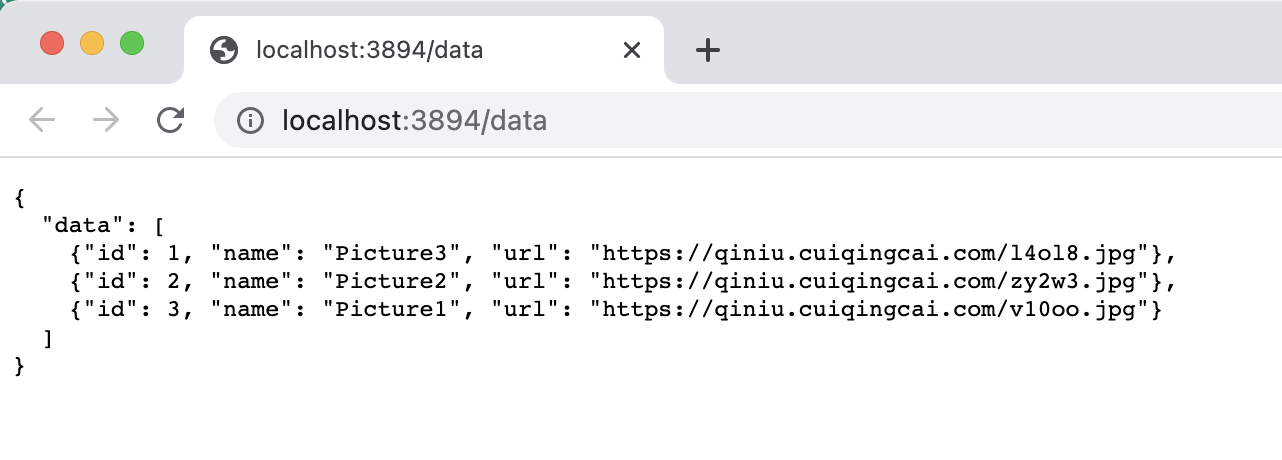Reload the current page
1282x460 pixels.
(171, 121)
